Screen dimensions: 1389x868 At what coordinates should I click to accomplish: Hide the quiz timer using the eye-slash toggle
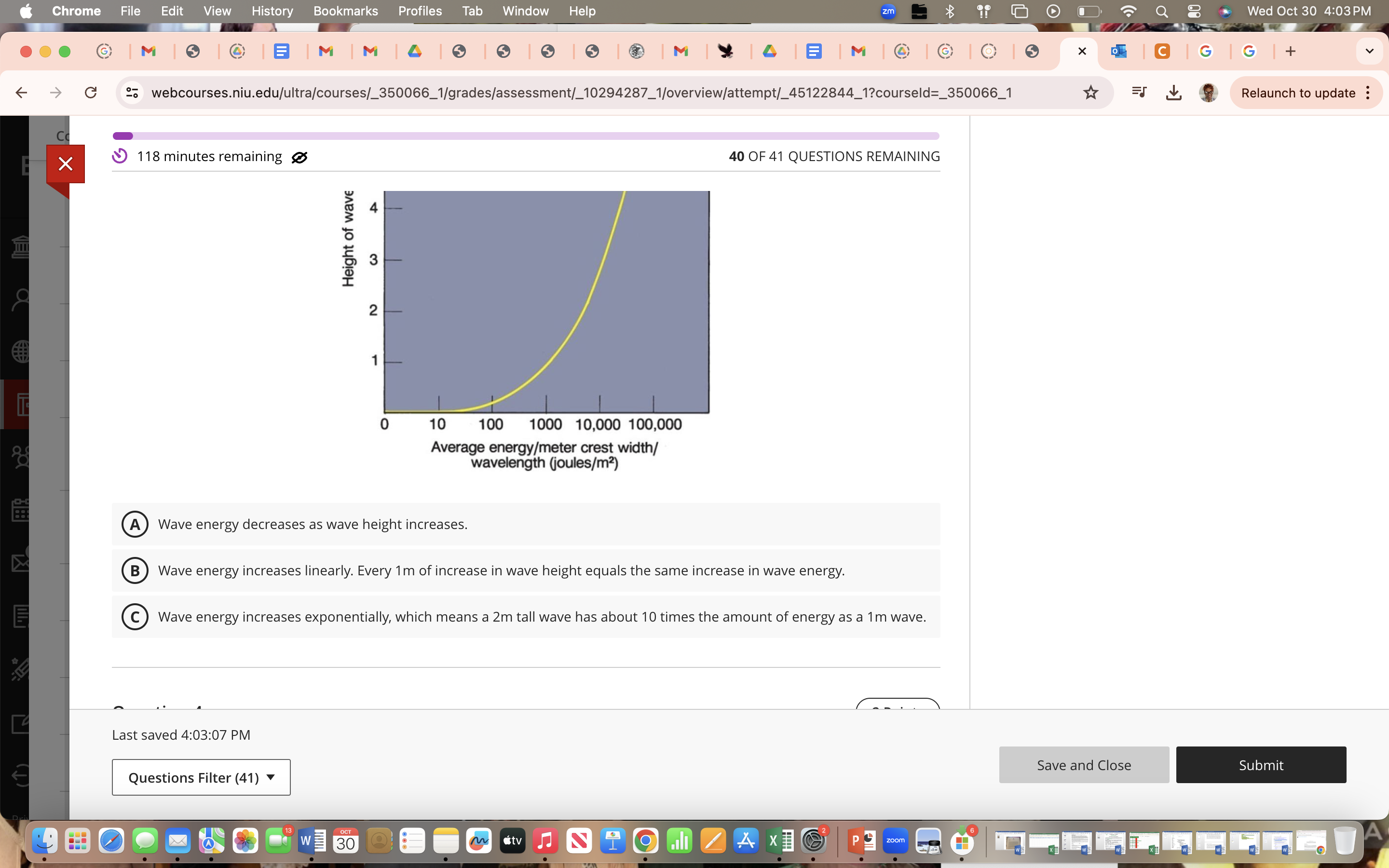coord(300,157)
